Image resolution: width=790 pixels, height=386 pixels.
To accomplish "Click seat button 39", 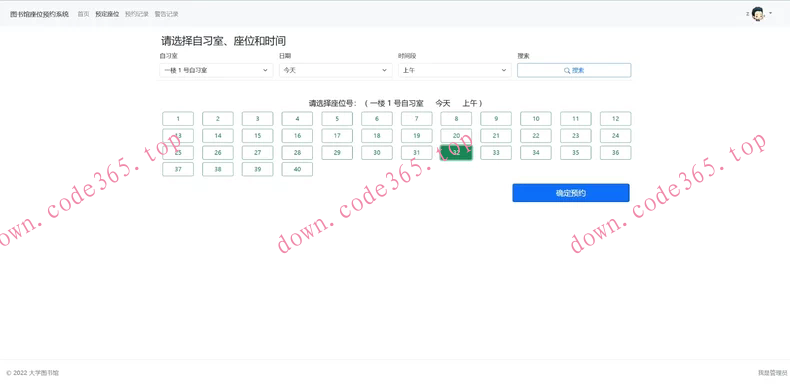I will point(257,169).
